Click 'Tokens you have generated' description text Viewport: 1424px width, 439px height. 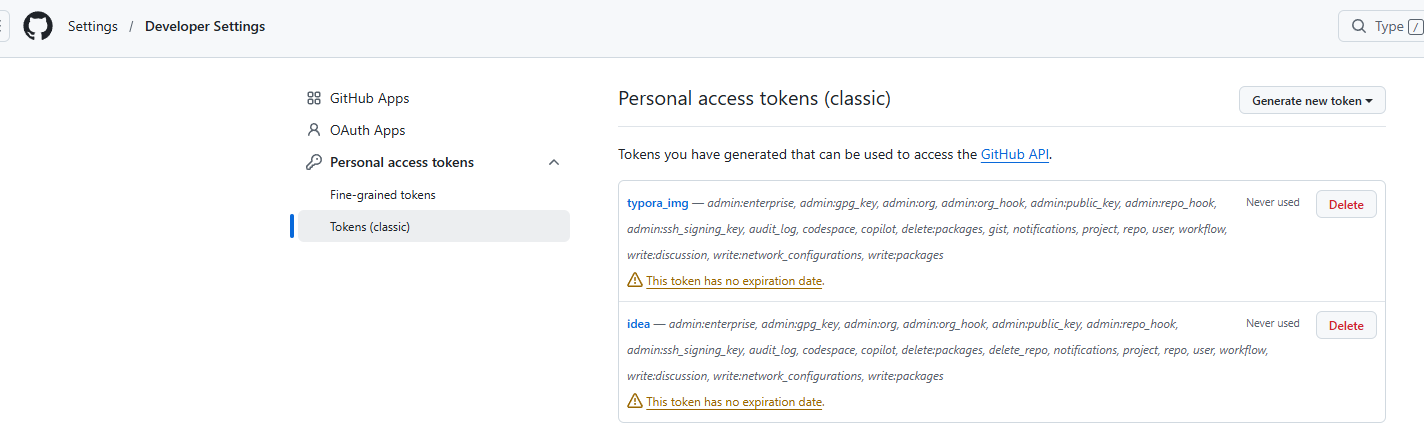835,155
